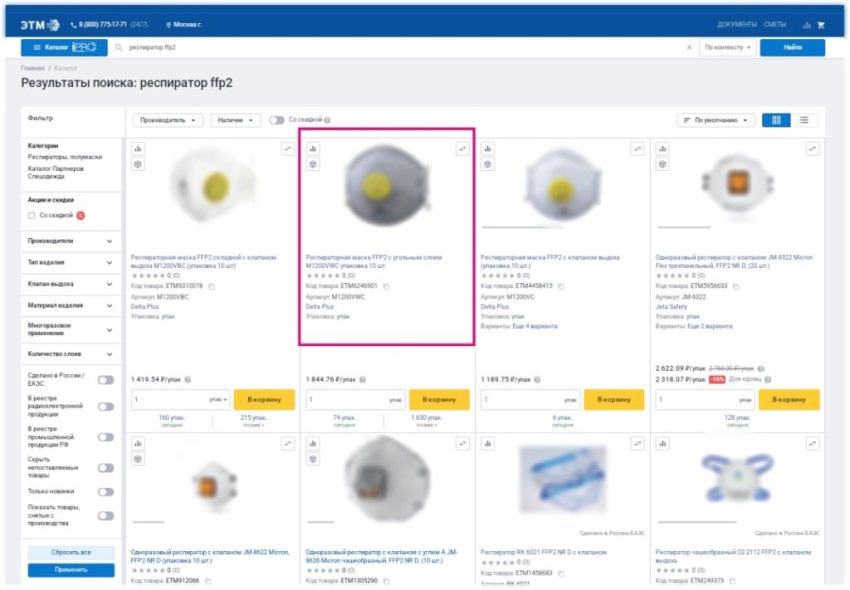Add M1200VWC mask 'В корзину'
The height and width of the screenshot is (590, 850).
tap(439, 400)
